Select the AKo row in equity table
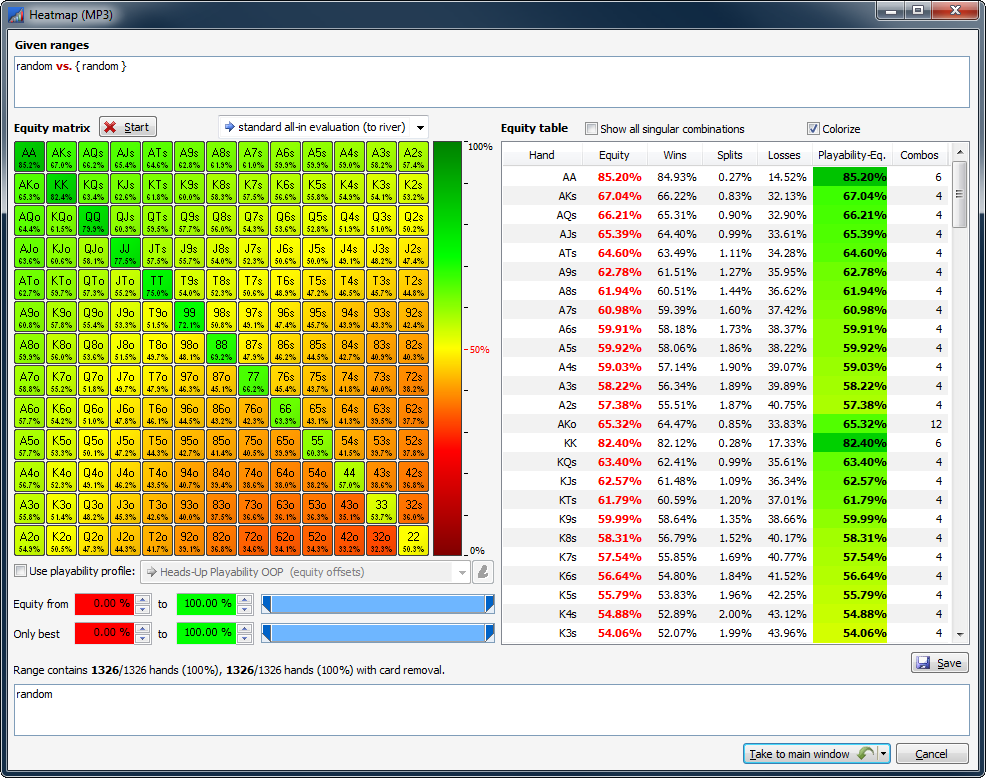Viewport: 986px width, 778px height. [726, 425]
